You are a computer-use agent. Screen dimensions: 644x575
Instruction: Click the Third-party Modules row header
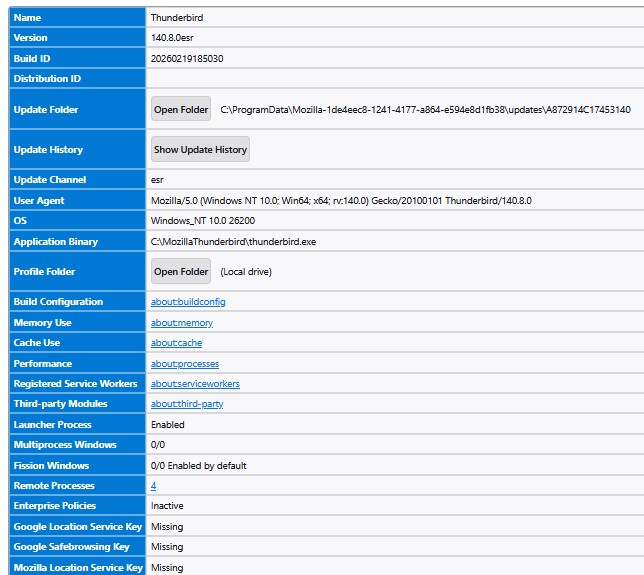77,403
